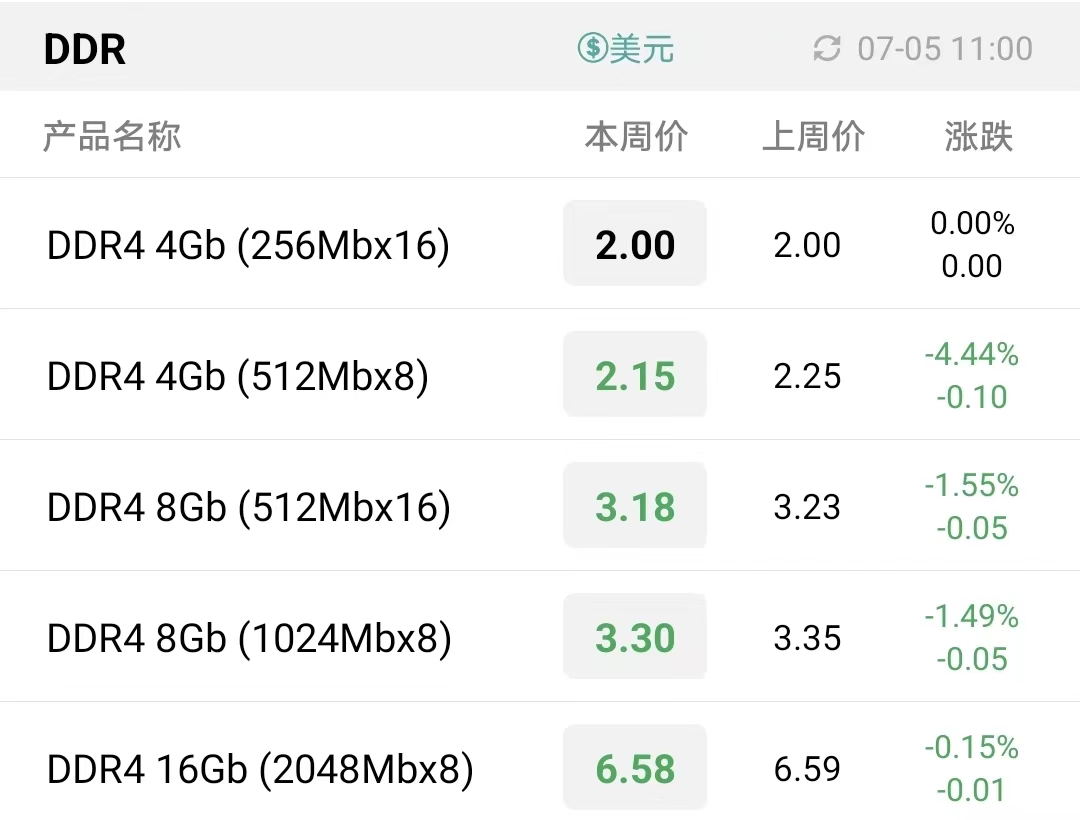The height and width of the screenshot is (820, 1080).
Task: Open DDR4 16Gb (2048Mbx8) row
Action: [x=540, y=761]
